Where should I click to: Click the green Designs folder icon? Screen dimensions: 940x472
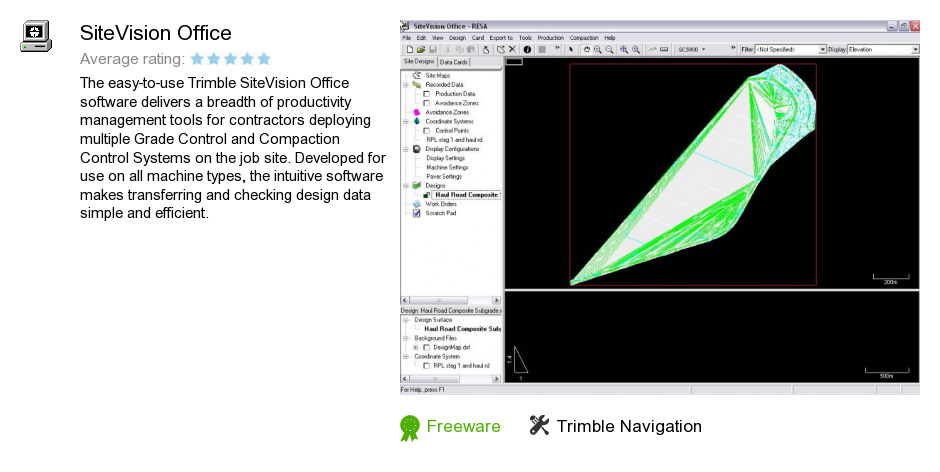[417, 185]
